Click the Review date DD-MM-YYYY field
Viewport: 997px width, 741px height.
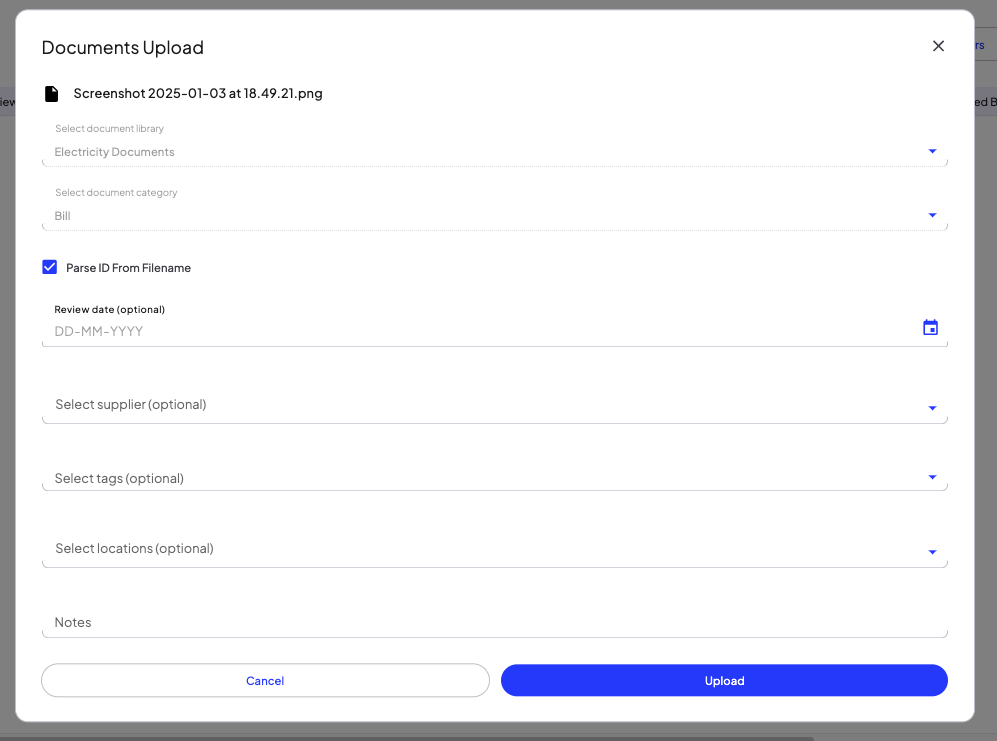(400, 330)
